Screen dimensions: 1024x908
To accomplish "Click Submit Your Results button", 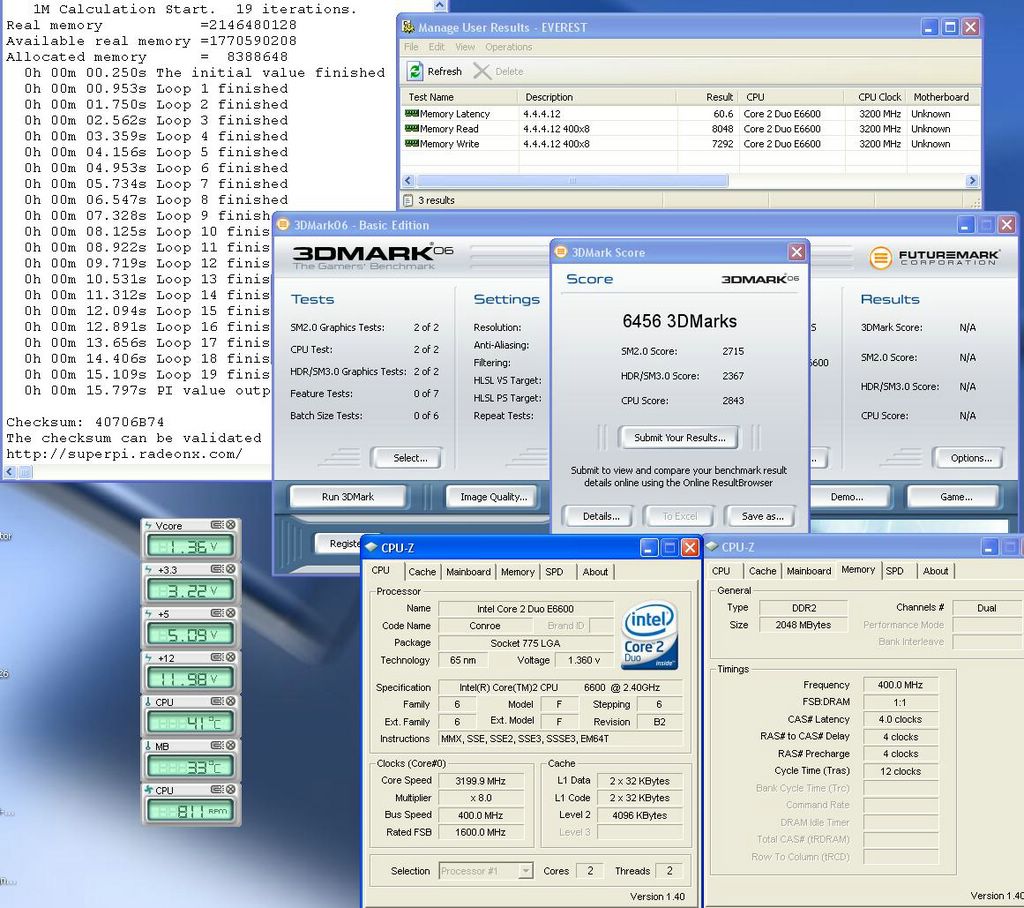I will 679,438.
